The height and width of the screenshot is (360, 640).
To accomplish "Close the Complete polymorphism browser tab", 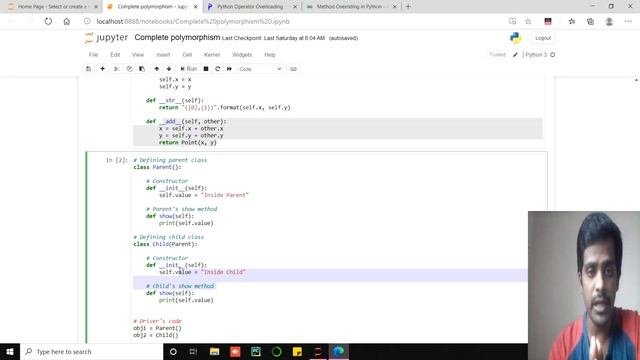I will (196, 7).
